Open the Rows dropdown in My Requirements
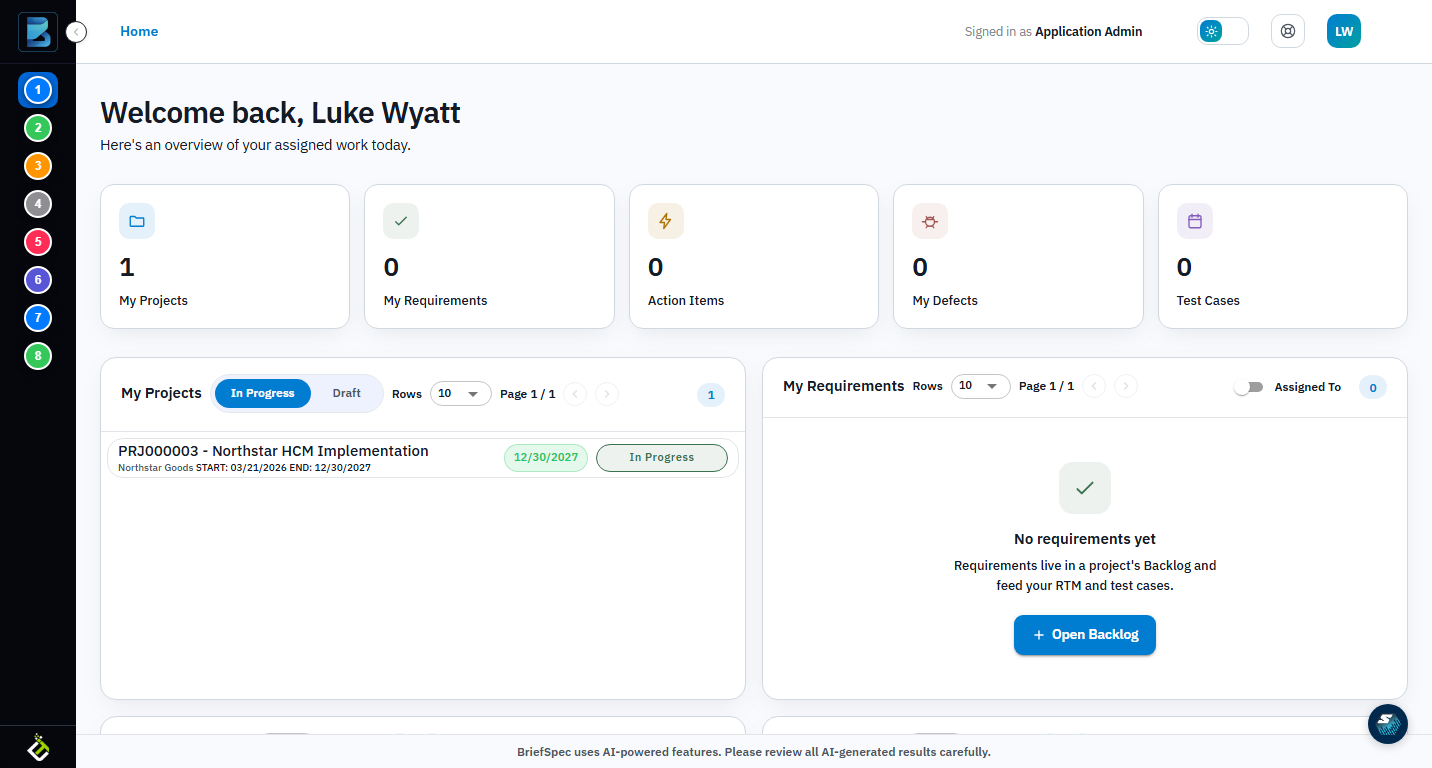Image resolution: width=1432 pixels, height=768 pixels. pyautogui.click(x=981, y=386)
